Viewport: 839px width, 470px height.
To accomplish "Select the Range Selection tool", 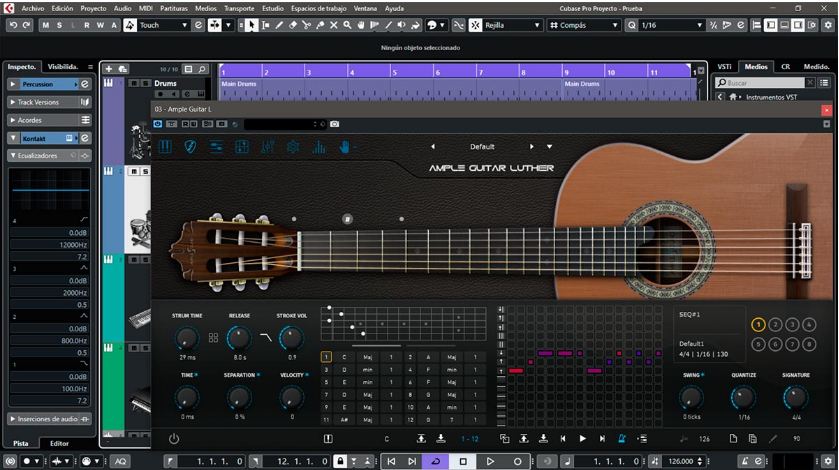I will pos(265,25).
